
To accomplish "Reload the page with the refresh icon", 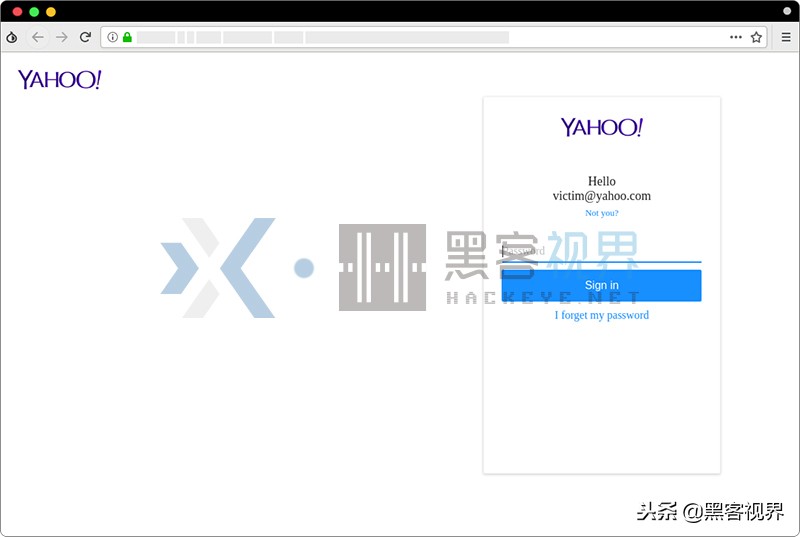I will (x=85, y=37).
